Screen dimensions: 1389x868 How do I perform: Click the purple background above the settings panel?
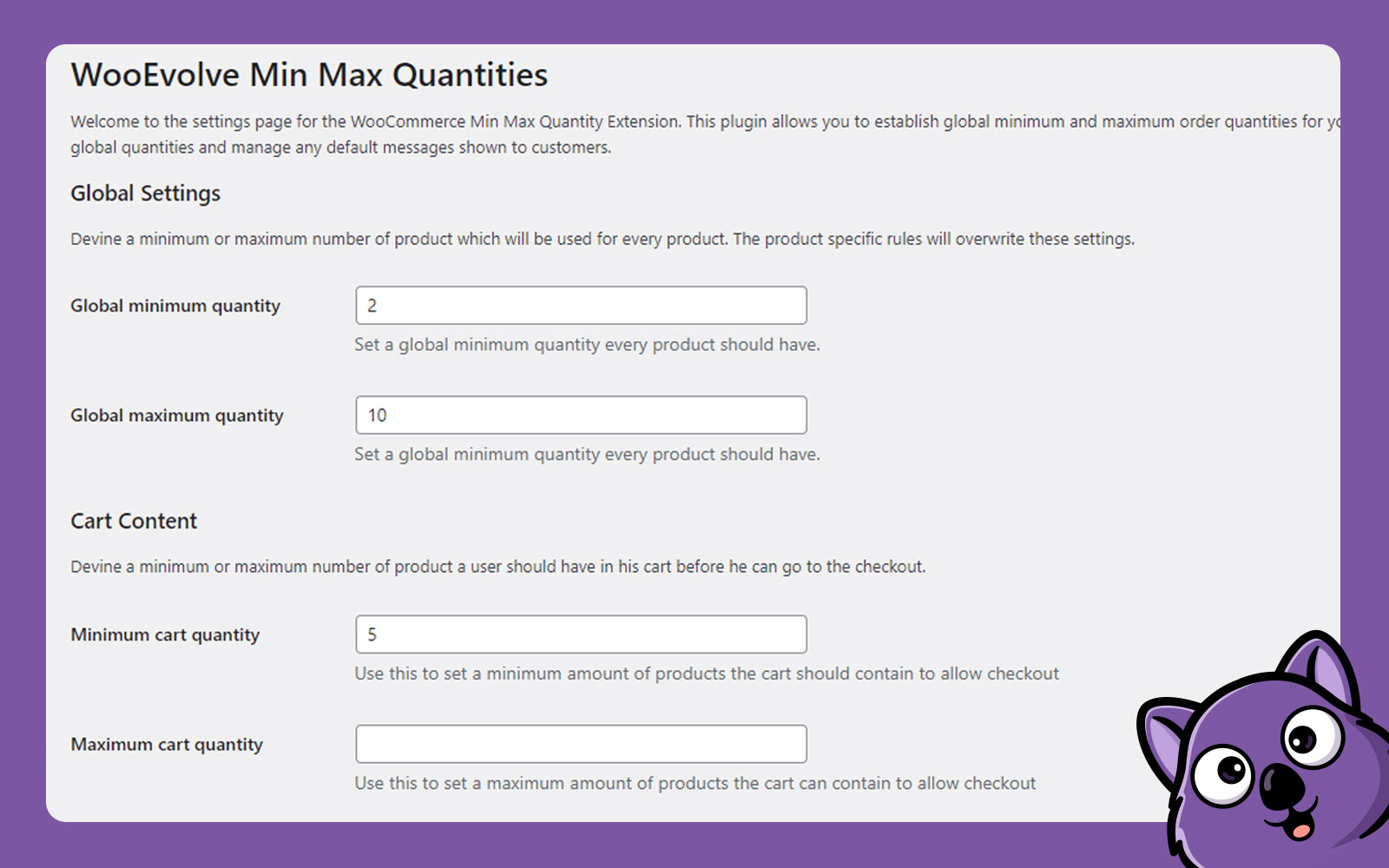[694, 21]
